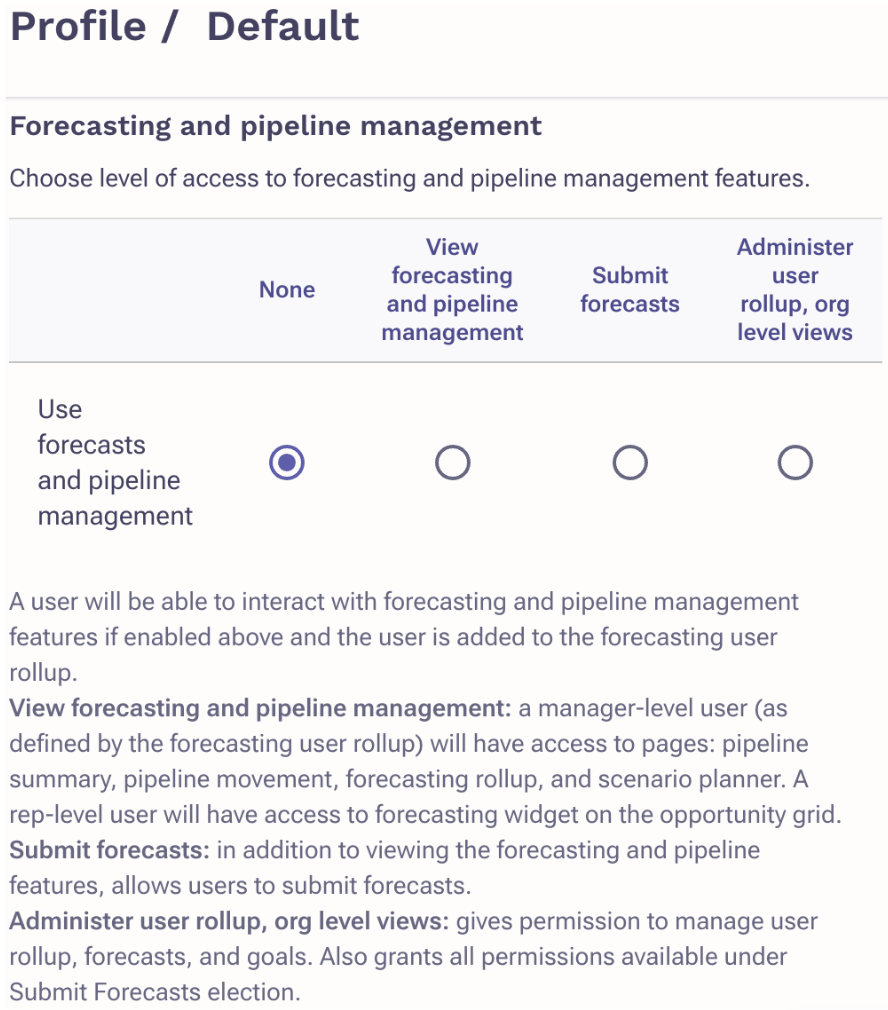Select the None radio button
Screen dimensions: 888x1010
pyautogui.click(x=287, y=463)
